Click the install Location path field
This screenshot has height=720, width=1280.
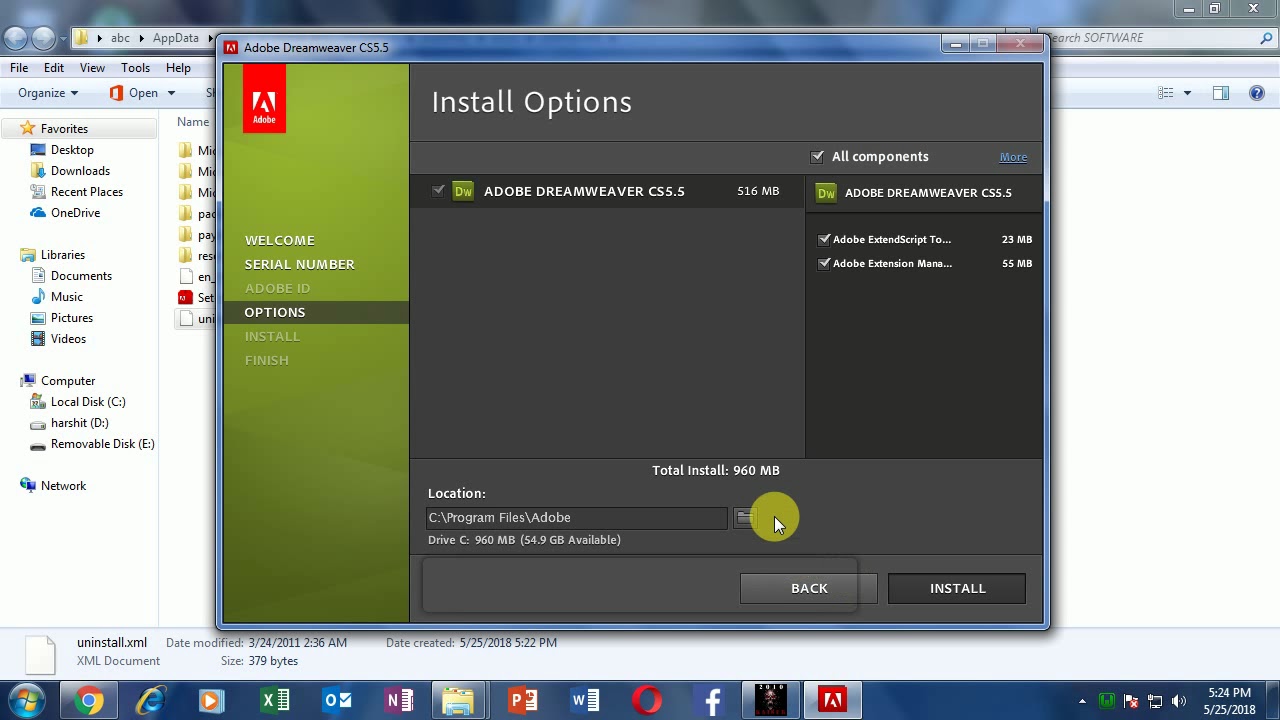pyautogui.click(x=576, y=517)
